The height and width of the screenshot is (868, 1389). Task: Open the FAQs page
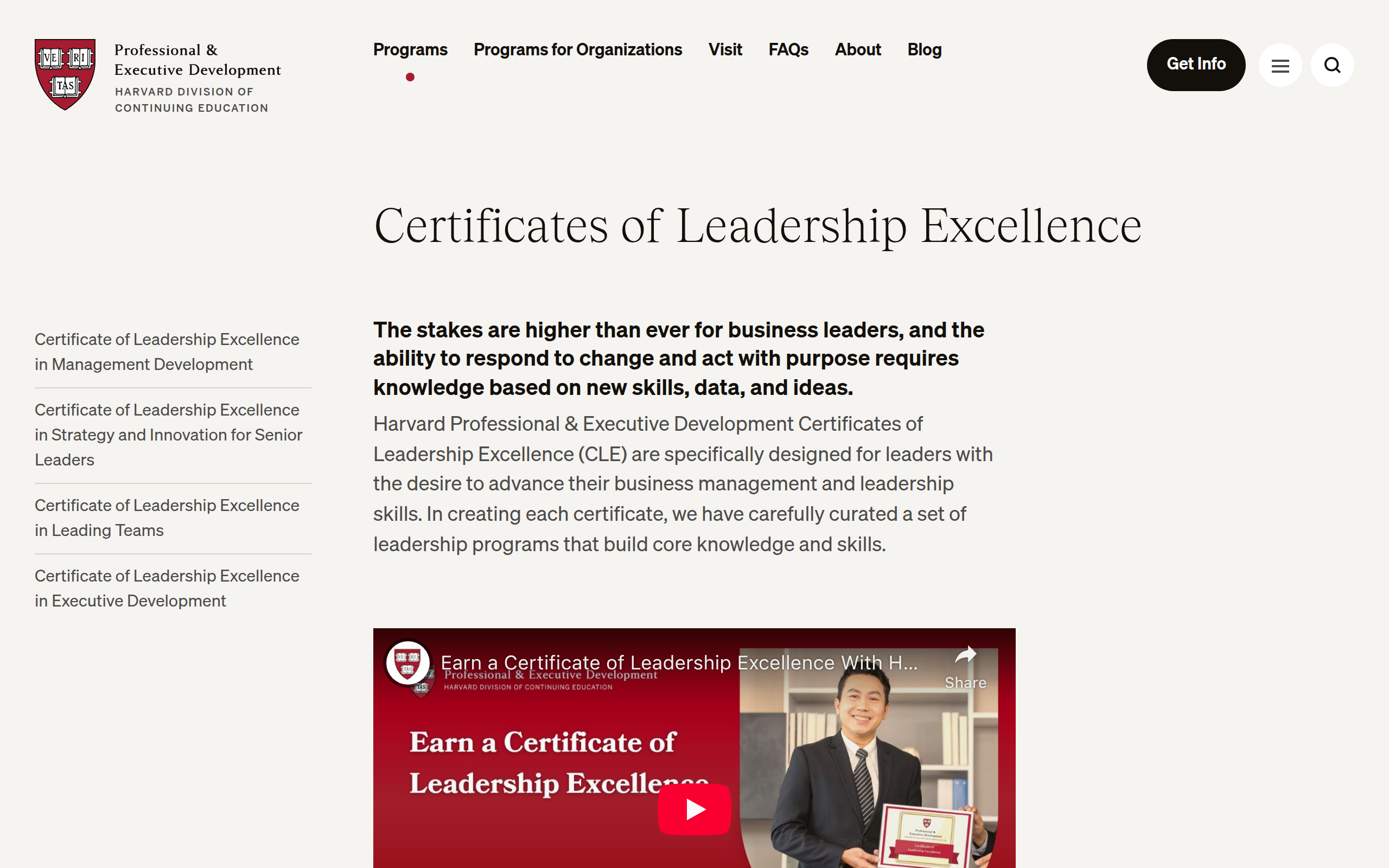click(x=788, y=50)
